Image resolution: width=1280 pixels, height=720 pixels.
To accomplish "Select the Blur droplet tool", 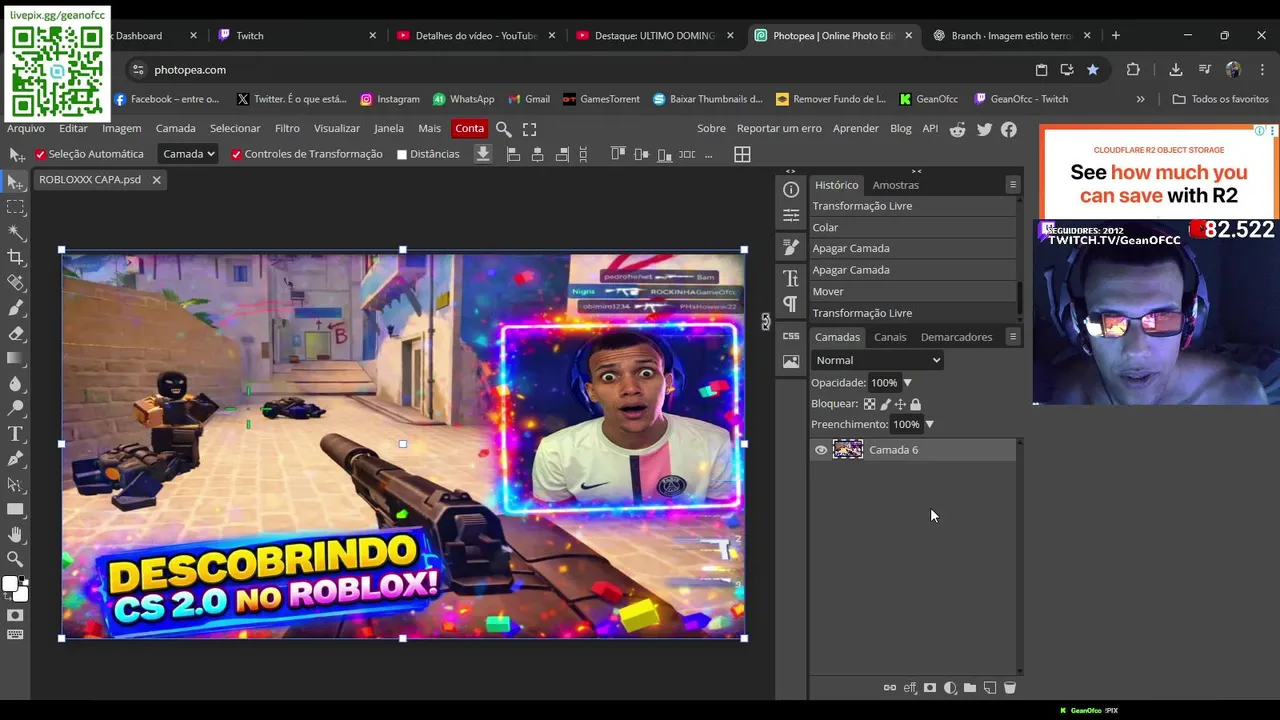I will pos(15,383).
